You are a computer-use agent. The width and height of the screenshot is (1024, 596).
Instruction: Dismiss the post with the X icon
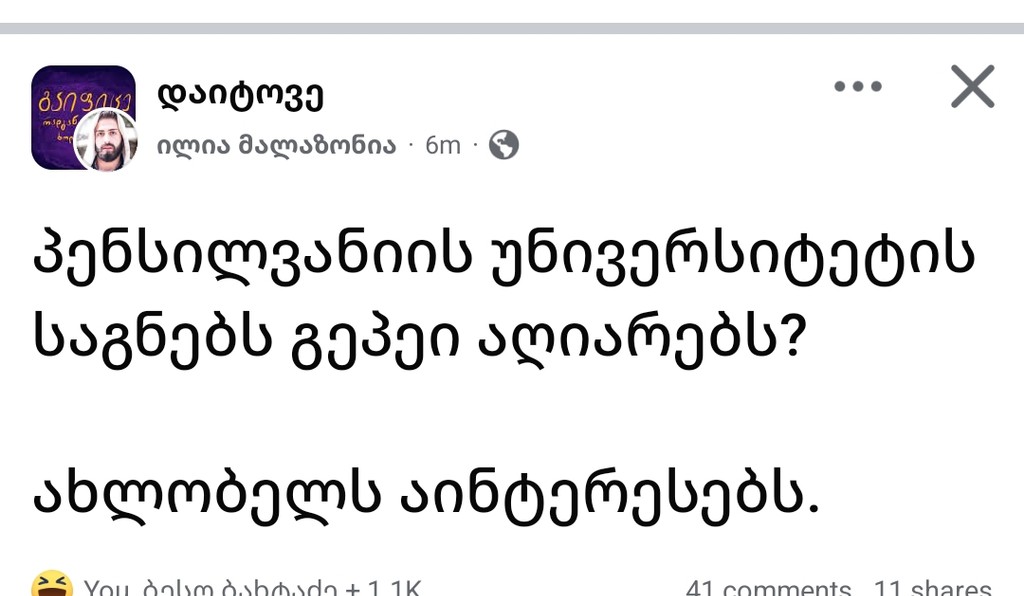tap(971, 87)
